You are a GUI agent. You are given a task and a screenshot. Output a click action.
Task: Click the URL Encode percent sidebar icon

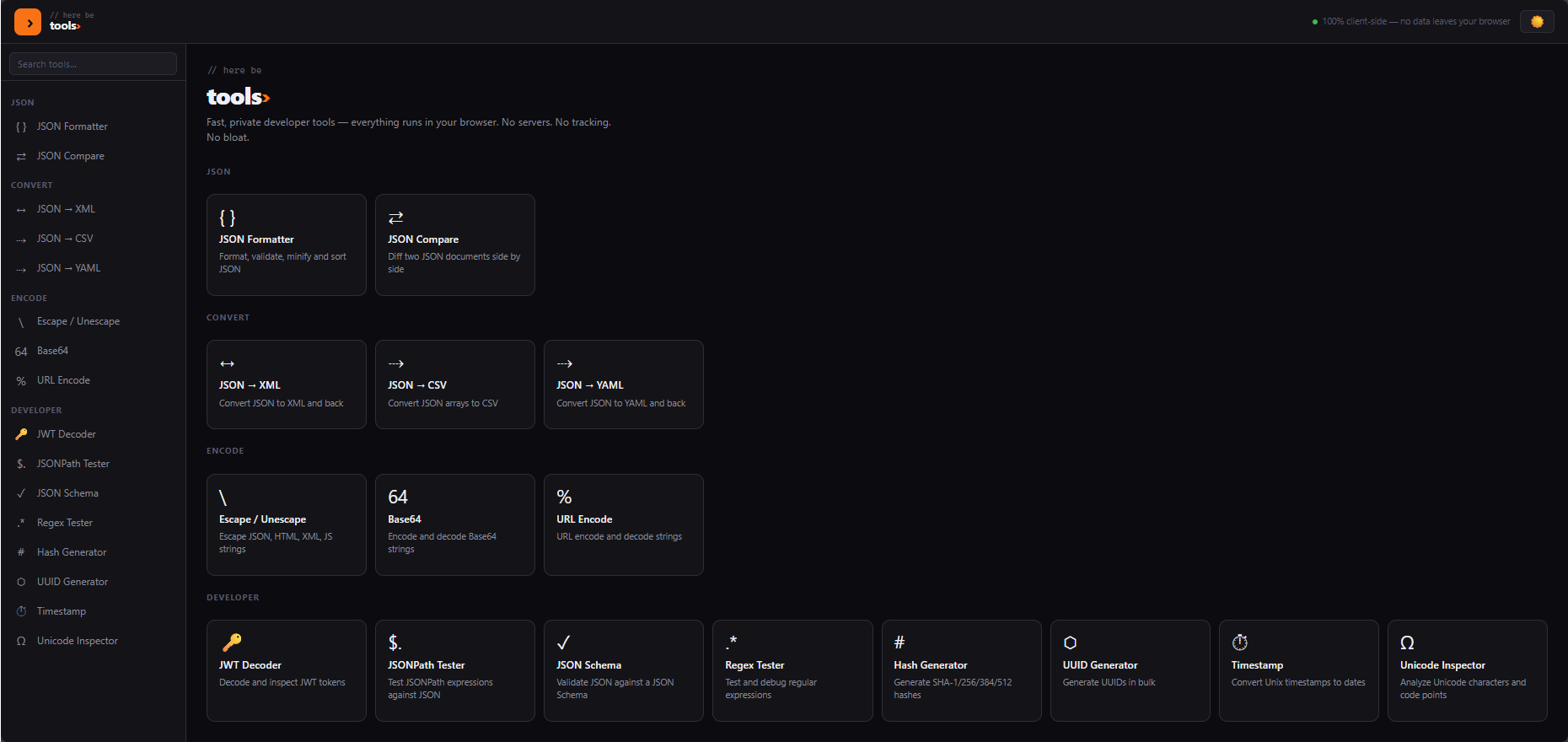pyautogui.click(x=21, y=381)
